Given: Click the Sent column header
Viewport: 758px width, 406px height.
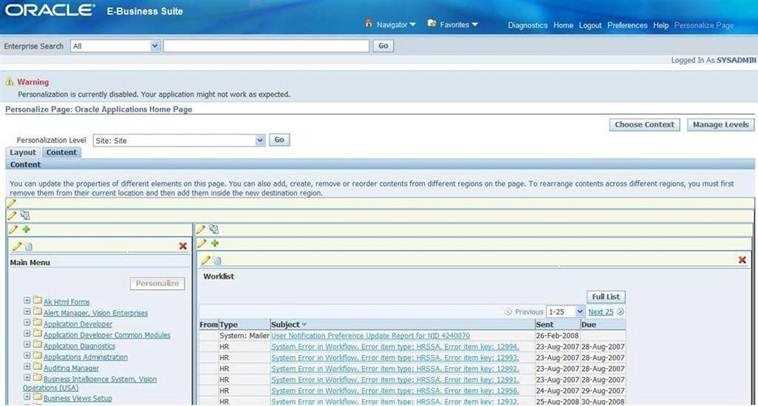Looking at the screenshot, I should coord(558,324).
